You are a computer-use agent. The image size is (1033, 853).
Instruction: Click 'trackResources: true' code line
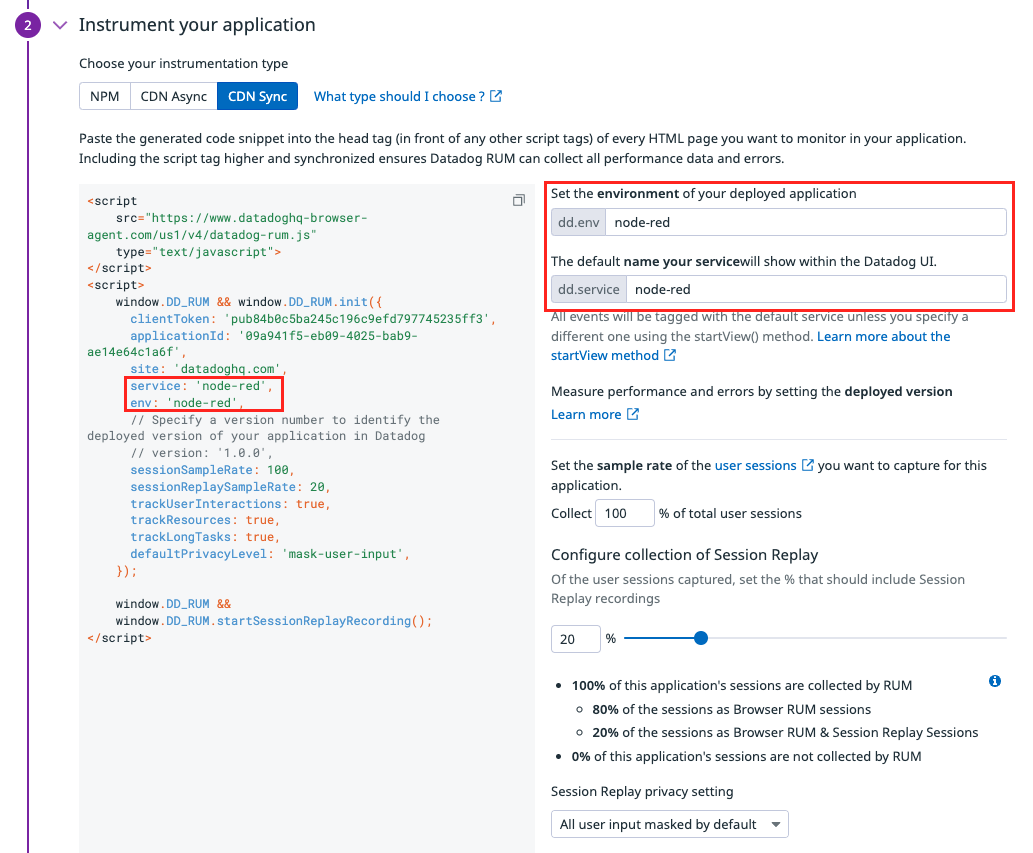205,520
